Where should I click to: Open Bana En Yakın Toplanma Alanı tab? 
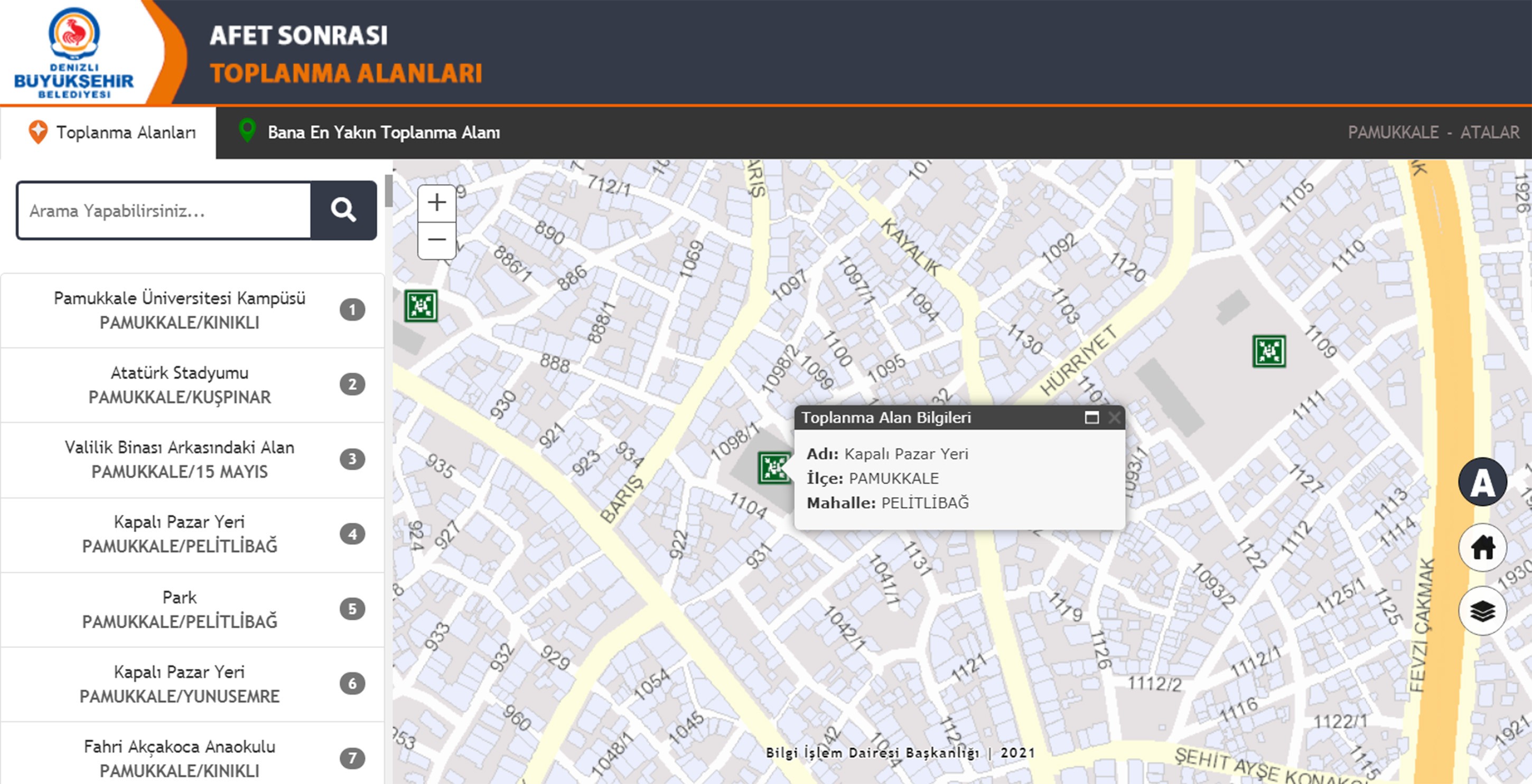(x=369, y=133)
